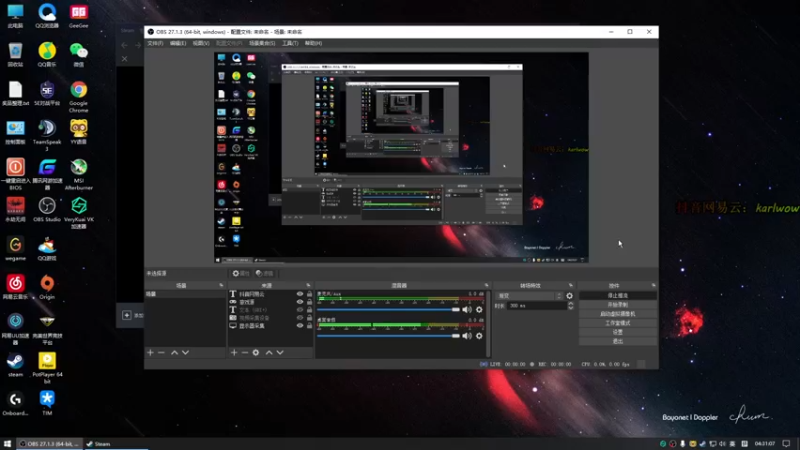Image resolution: width=800 pixels, height=450 pixels.
Task: Toggle visibility of game capture source
Action: click(x=300, y=302)
